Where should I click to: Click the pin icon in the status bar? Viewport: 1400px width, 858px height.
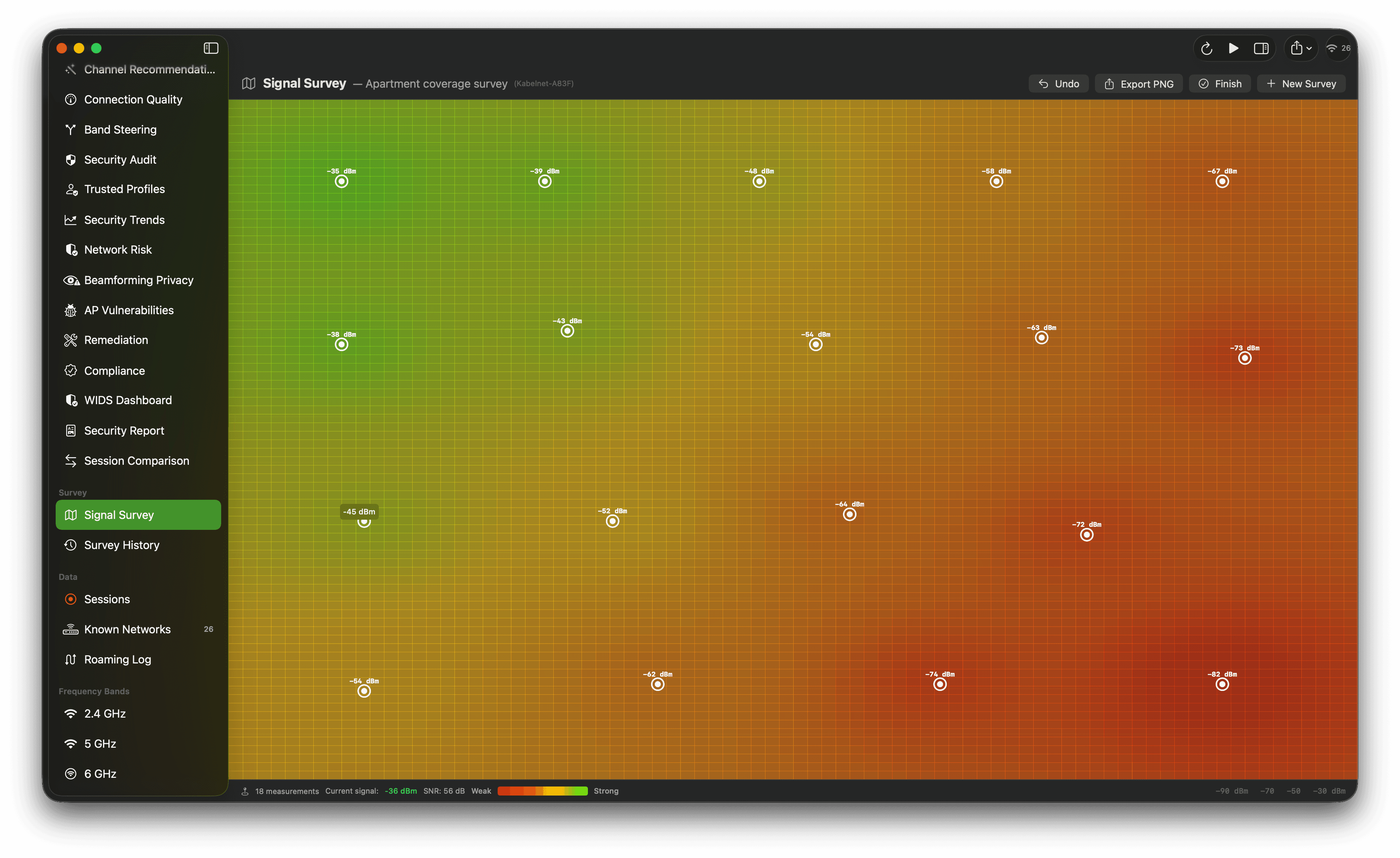point(245,791)
